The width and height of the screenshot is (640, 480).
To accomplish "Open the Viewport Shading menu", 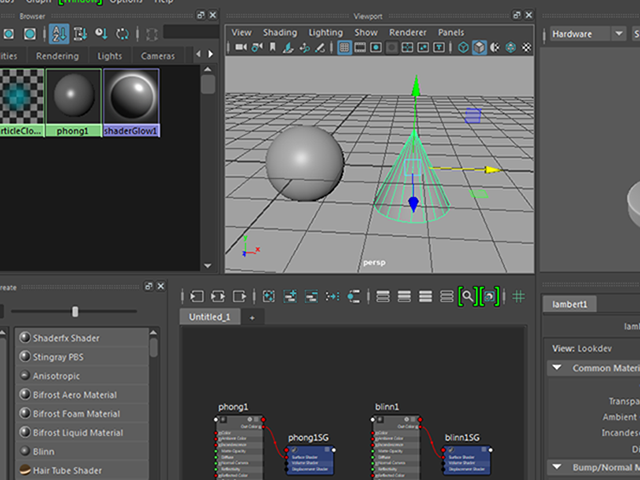I will 280,32.
